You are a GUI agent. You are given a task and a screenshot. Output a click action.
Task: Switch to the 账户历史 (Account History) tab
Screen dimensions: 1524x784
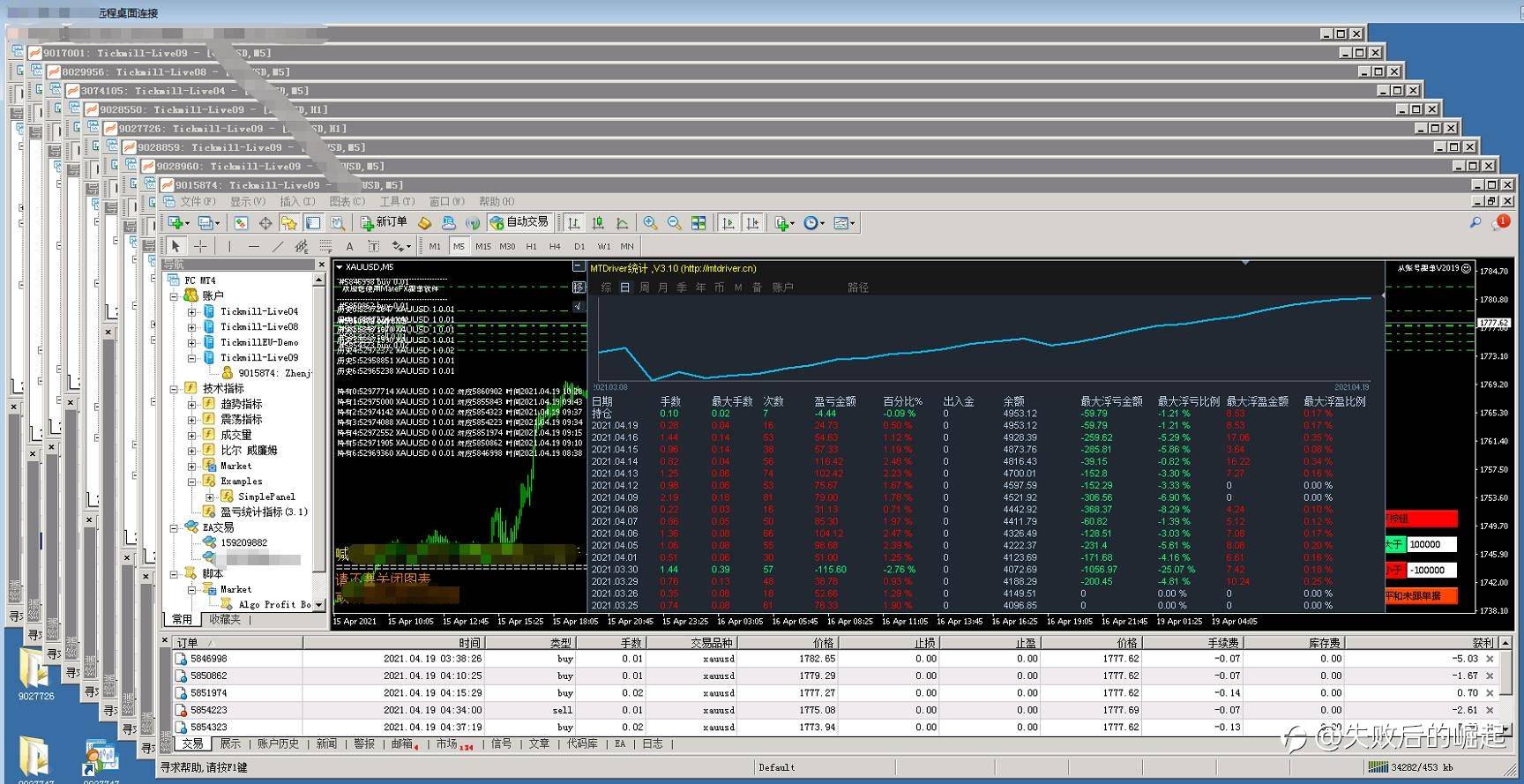[278, 744]
